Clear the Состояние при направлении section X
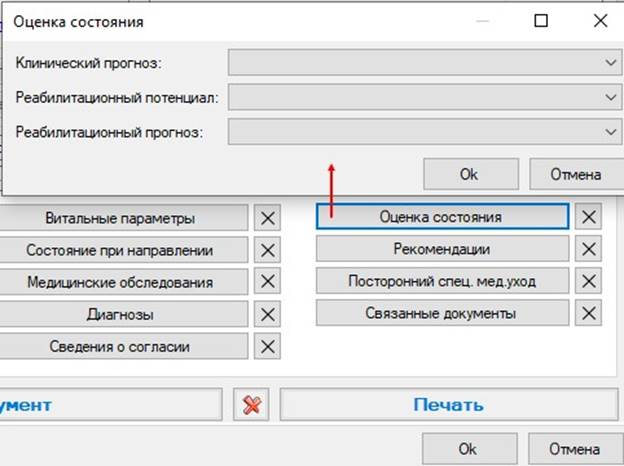624x466 pixels. (x=267, y=250)
